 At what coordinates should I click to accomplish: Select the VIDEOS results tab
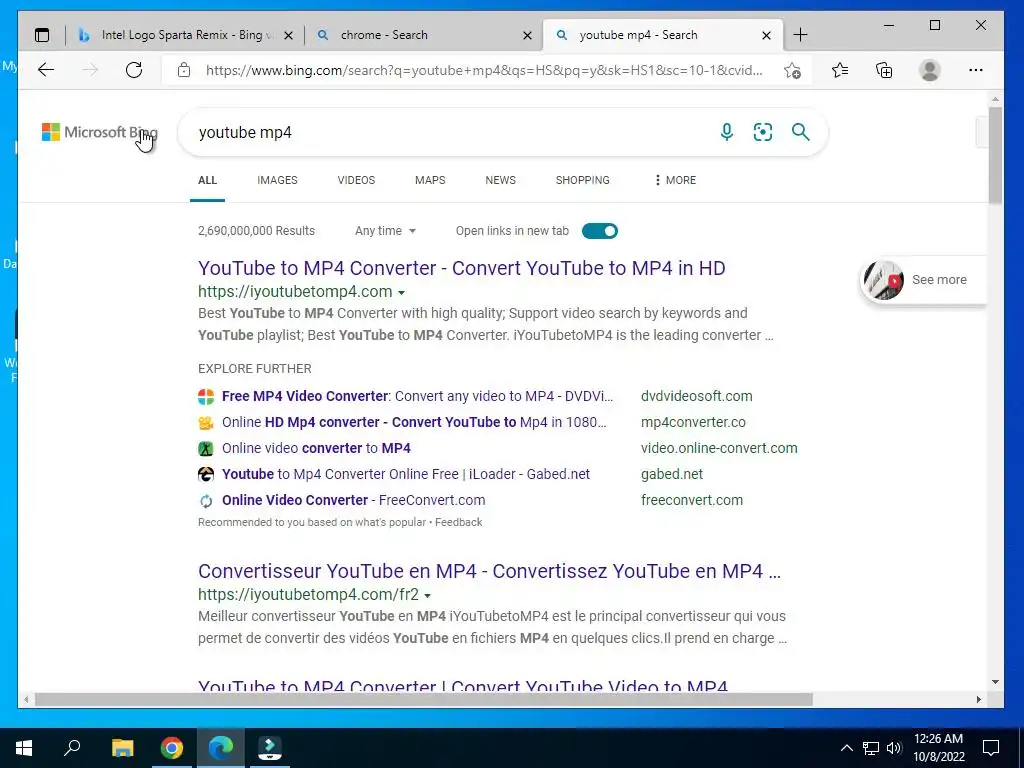tap(356, 180)
